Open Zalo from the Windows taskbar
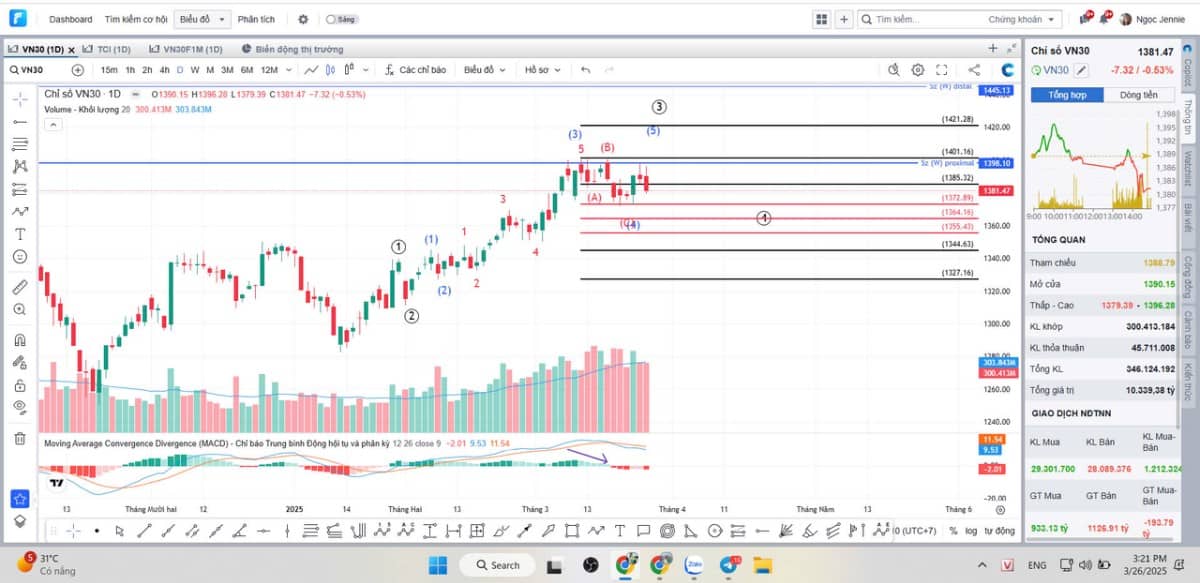Screen dimensions: 1200x583 point(693,565)
